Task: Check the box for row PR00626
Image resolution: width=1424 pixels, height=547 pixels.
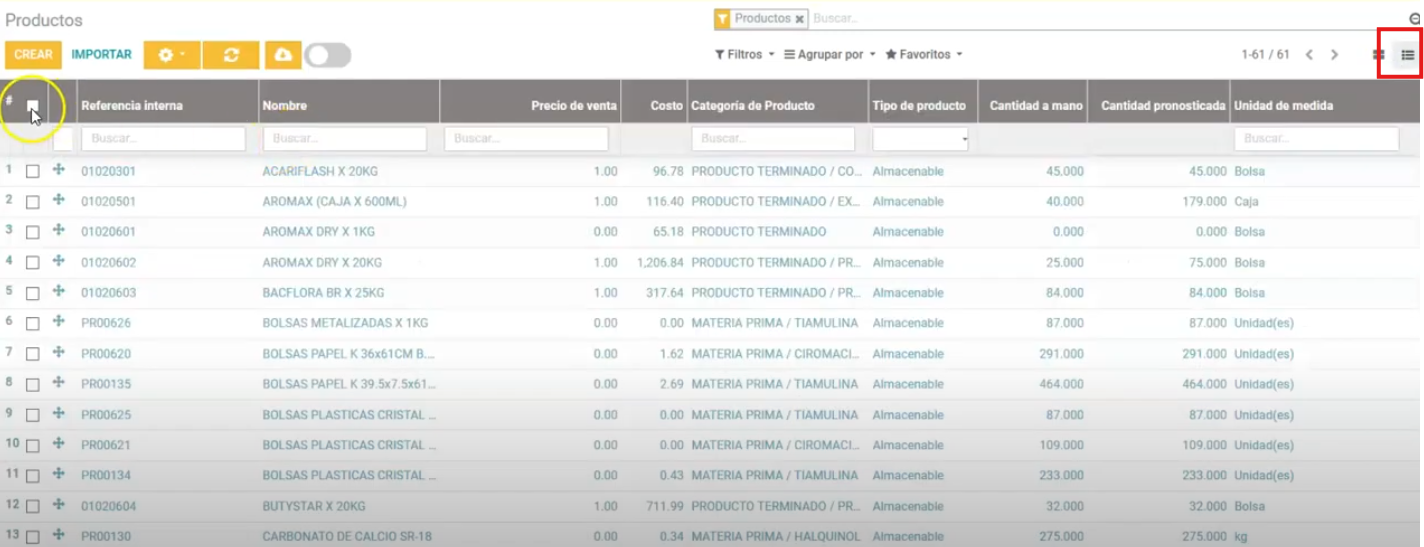Action: pyautogui.click(x=33, y=324)
